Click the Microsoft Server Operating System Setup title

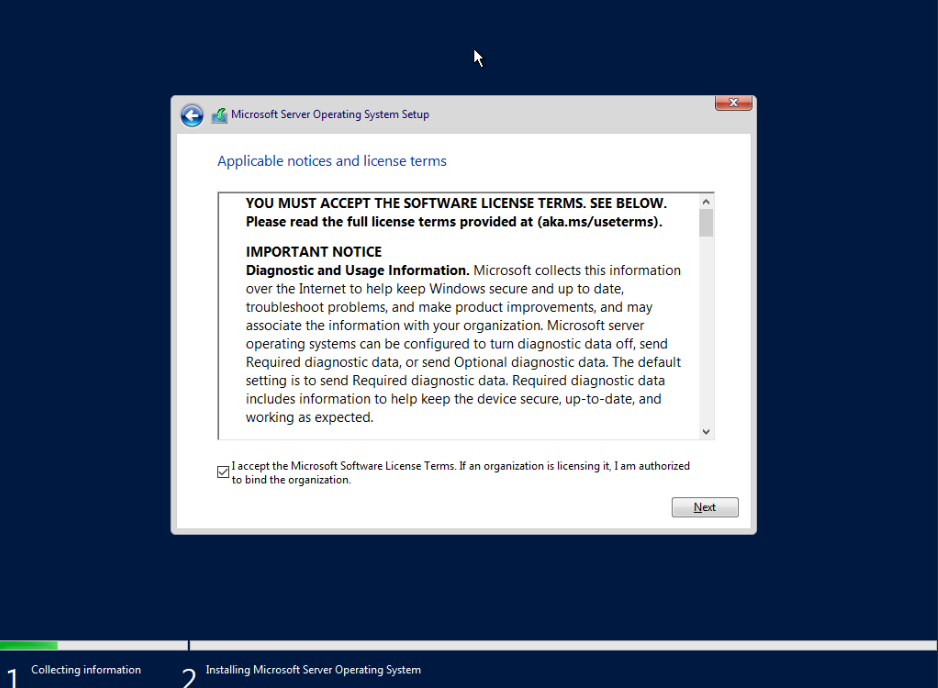[x=330, y=114]
